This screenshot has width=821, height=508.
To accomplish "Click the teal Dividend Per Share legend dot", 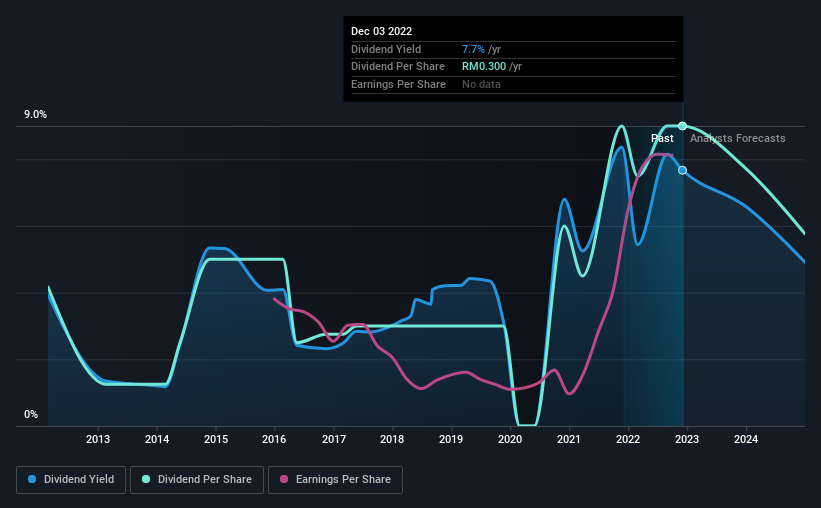I will point(146,479).
